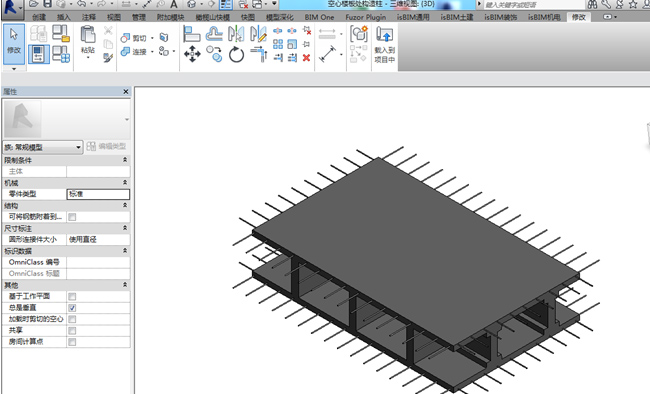Toggle the 基于工作平面 checkbox
Image resolution: width=650 pixels, height=394 pixels.
point(72,297)
